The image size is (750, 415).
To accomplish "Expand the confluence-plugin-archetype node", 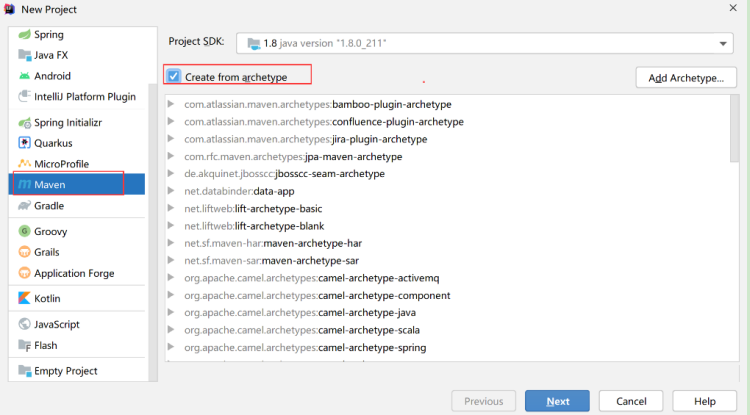I will [x=171, y=121].
